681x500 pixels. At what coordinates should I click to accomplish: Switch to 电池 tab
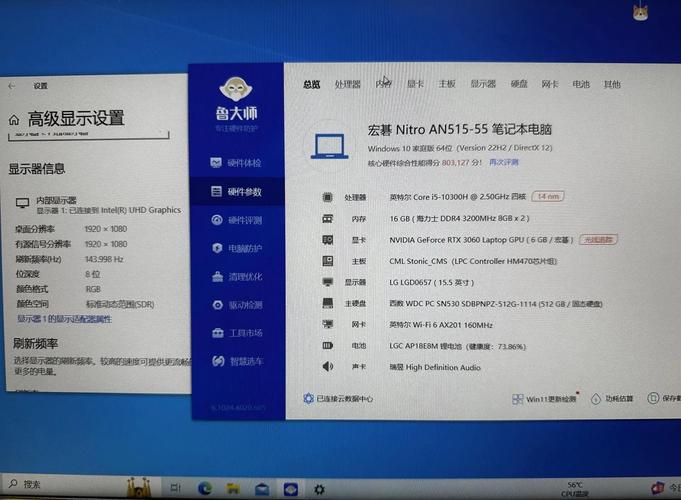581,84
